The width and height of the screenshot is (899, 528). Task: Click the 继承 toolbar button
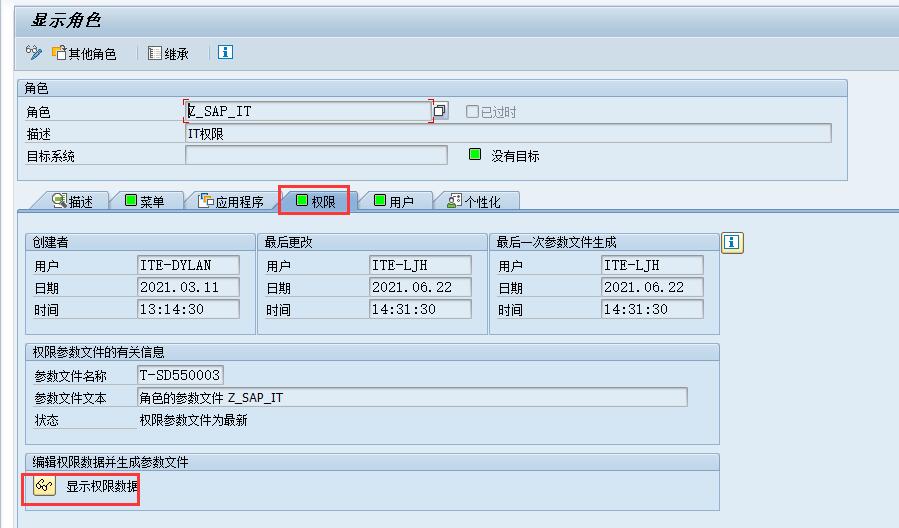pos(168,53)
